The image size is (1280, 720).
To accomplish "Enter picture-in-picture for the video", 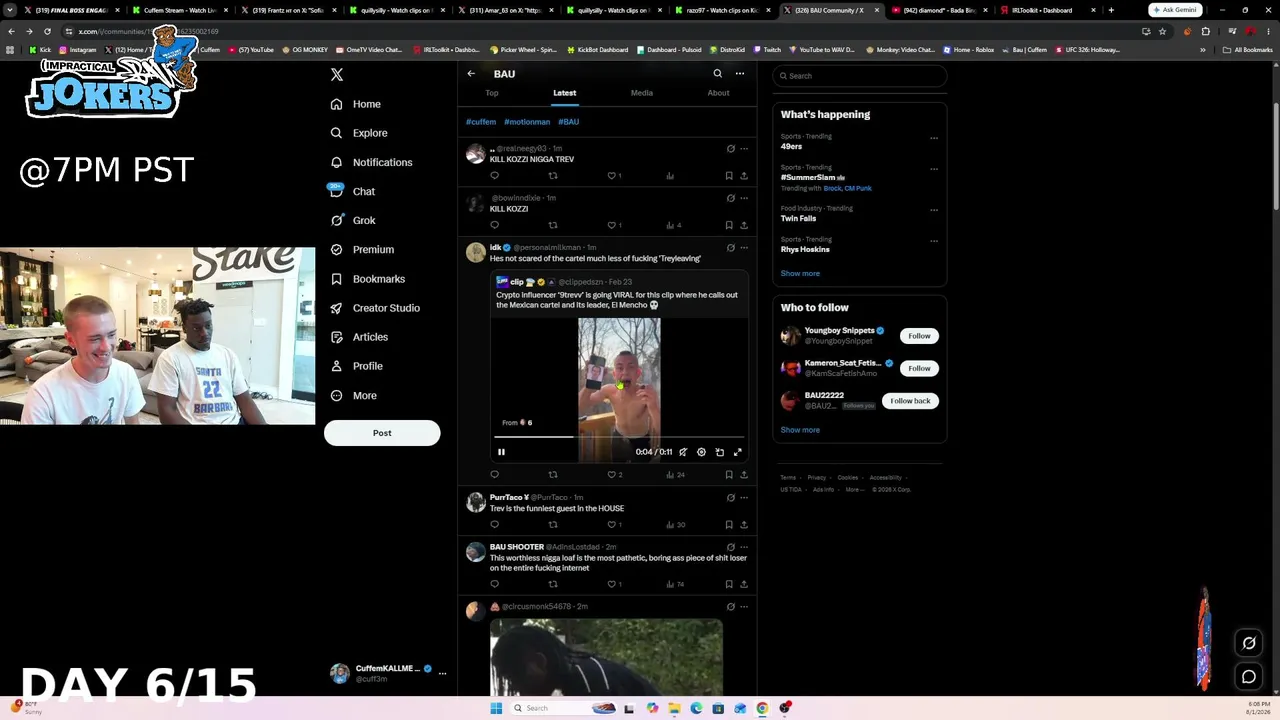I will point(720,452).
